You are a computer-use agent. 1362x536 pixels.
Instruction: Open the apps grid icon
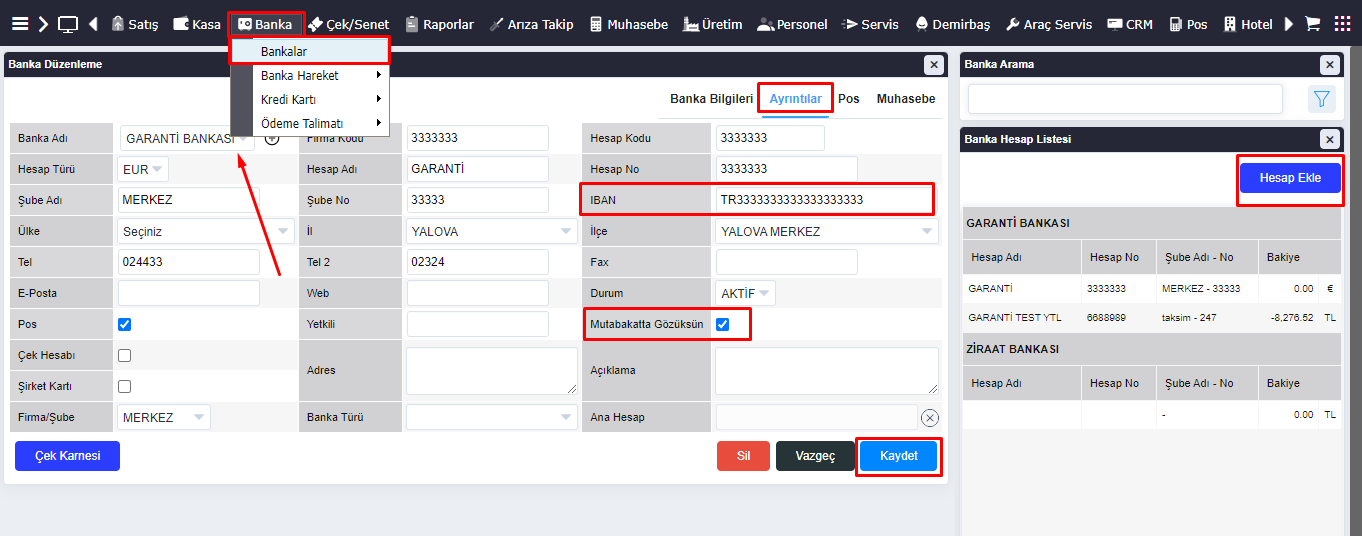(x=1342, y=24)
